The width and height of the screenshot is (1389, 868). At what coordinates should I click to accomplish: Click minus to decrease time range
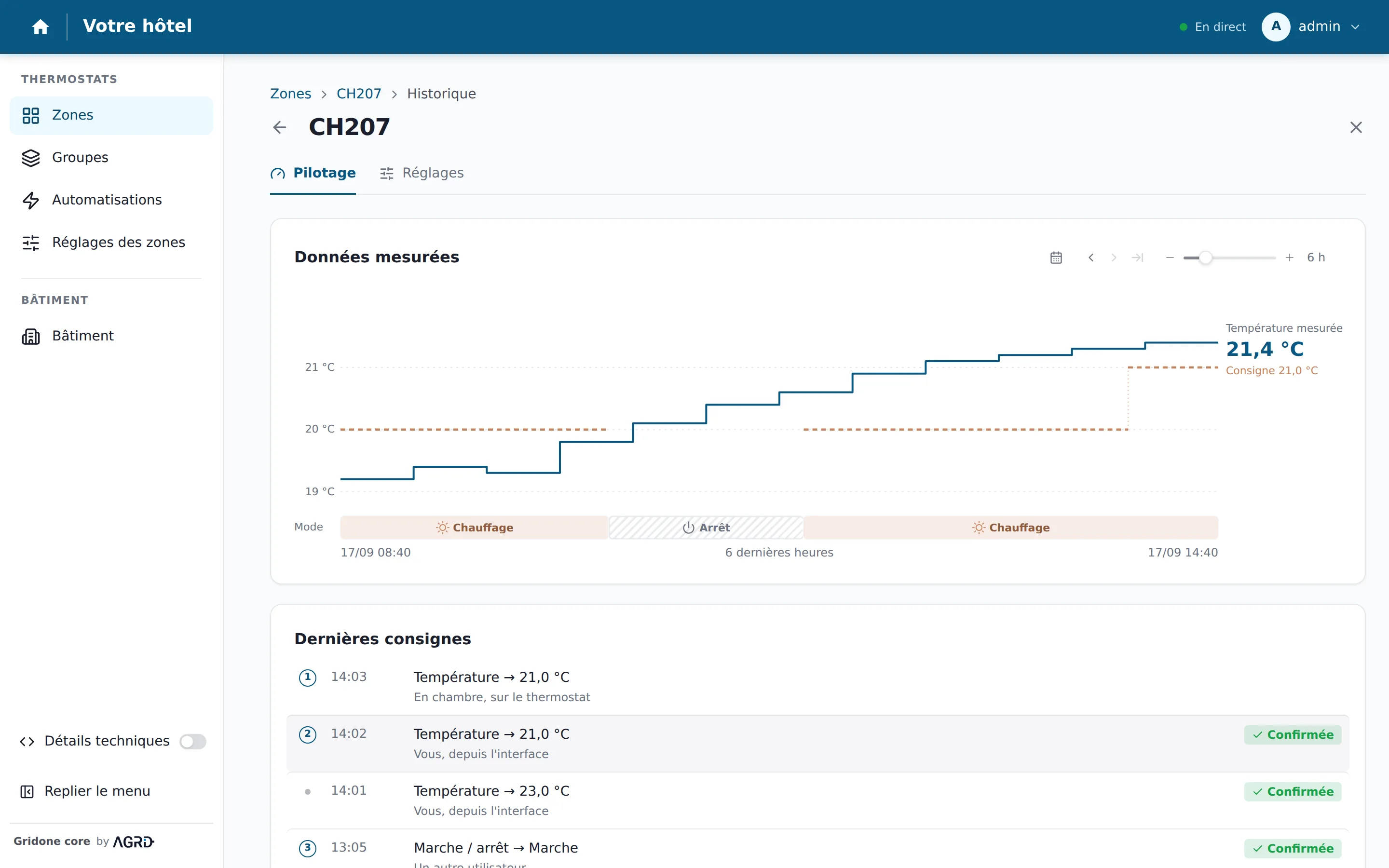coord(1170,258)
